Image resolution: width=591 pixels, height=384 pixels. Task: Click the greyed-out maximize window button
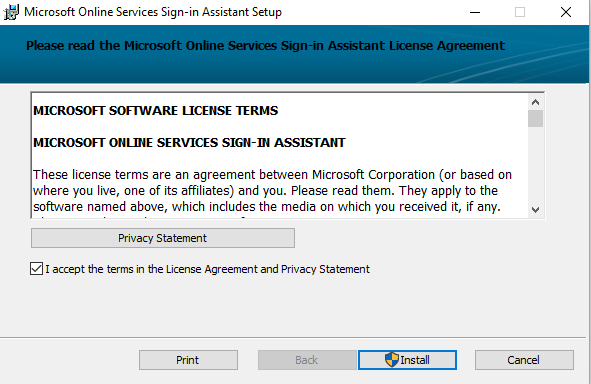pos(520,12)
